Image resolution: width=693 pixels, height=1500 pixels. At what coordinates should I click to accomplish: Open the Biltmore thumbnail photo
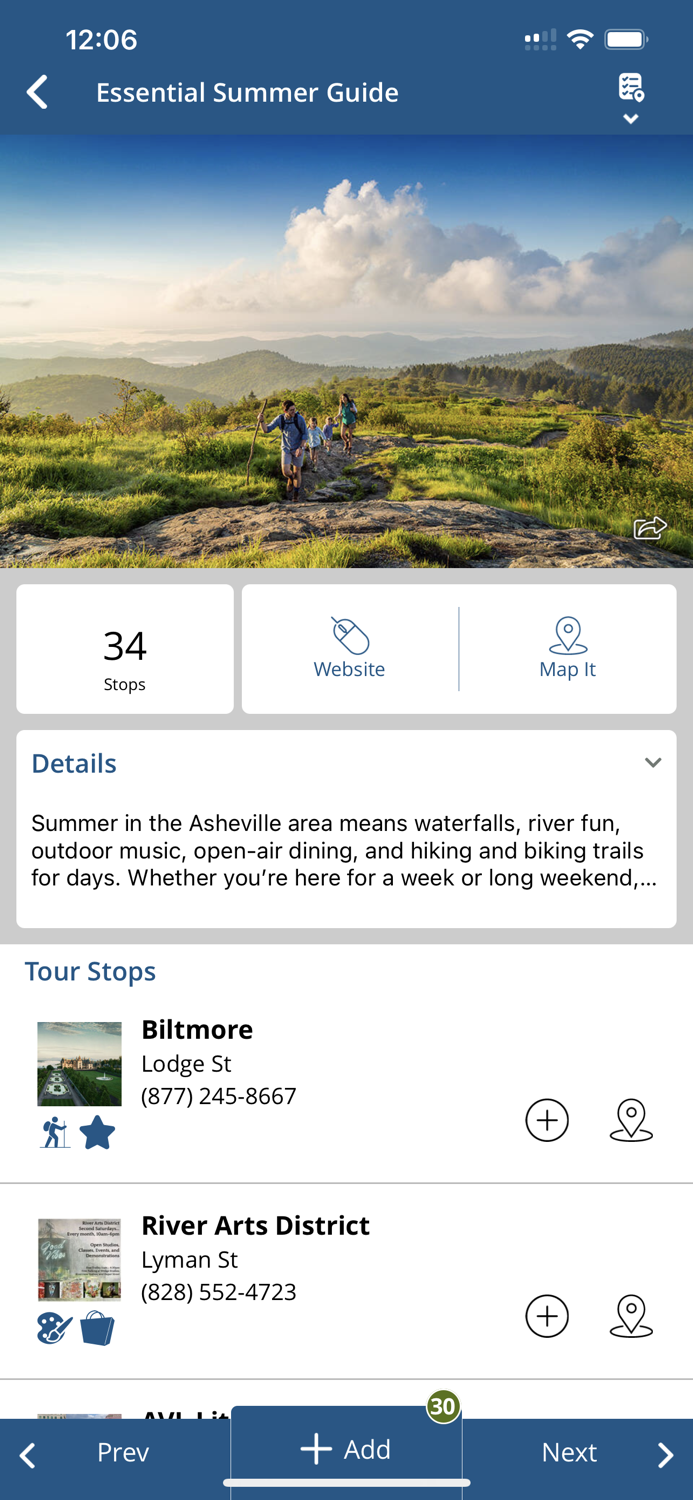coord(78,1063)
